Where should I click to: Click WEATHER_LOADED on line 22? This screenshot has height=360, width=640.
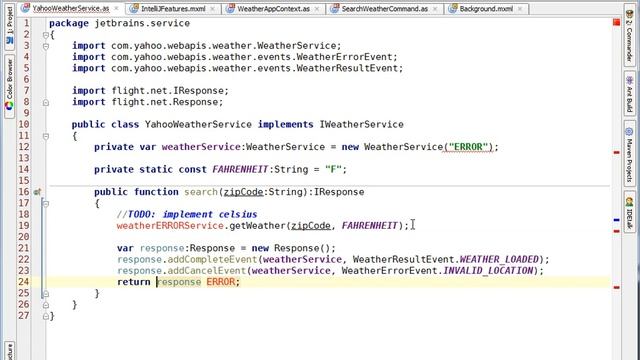coord(499,260)
